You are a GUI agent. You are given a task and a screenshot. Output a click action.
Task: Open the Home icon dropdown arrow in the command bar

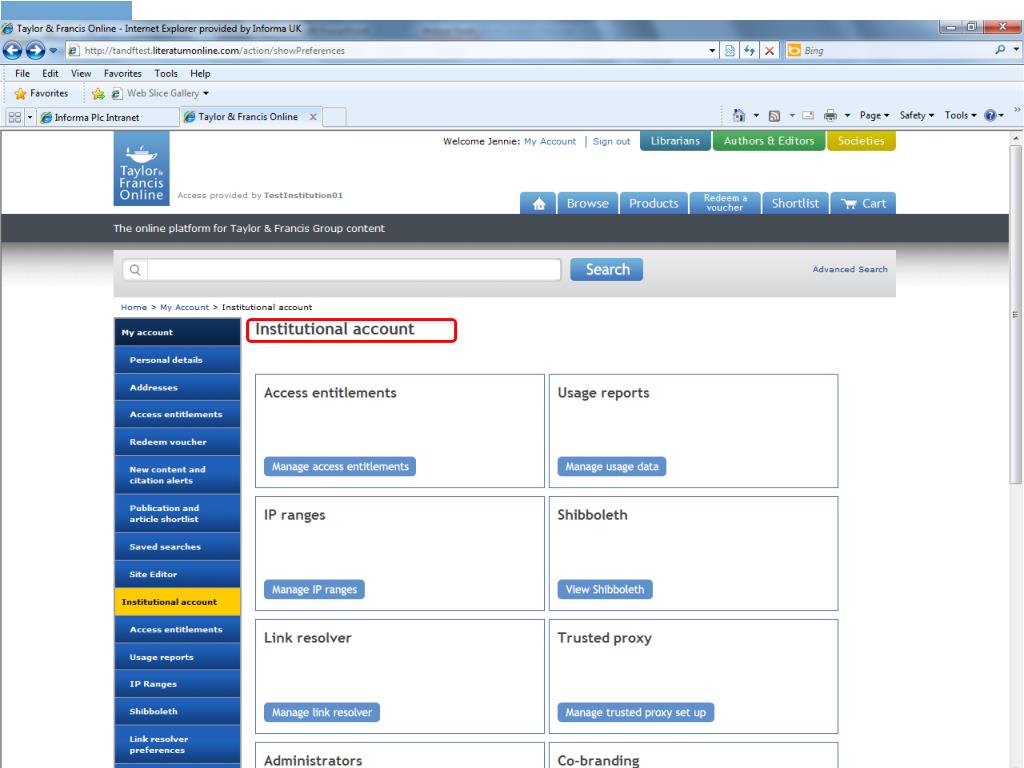click(x=756, y=116)
